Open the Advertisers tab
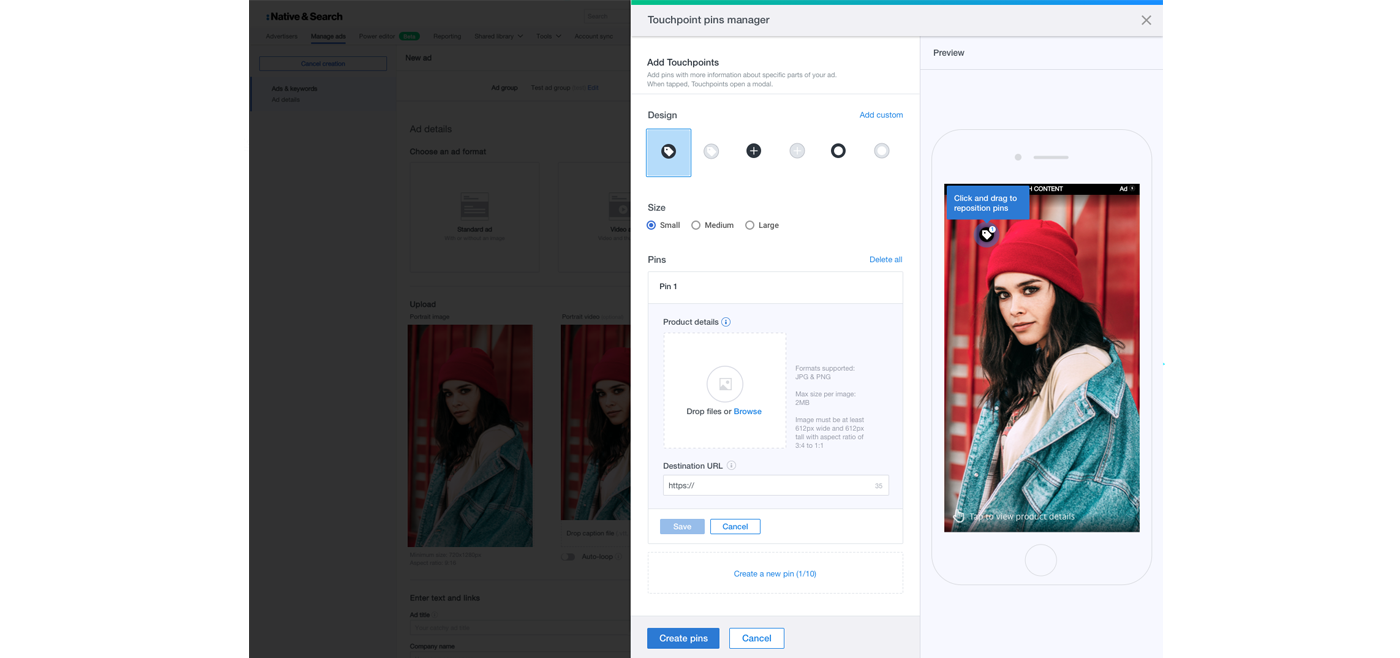 pos(281,36)
